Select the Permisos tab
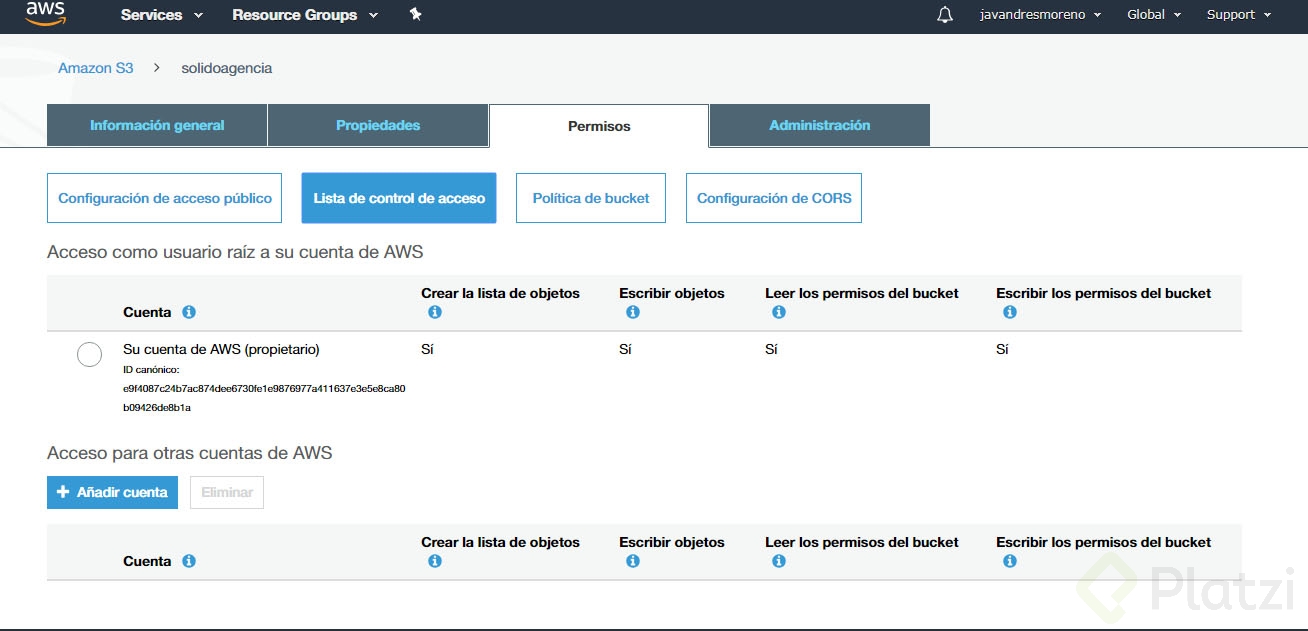 coord(599,125)
